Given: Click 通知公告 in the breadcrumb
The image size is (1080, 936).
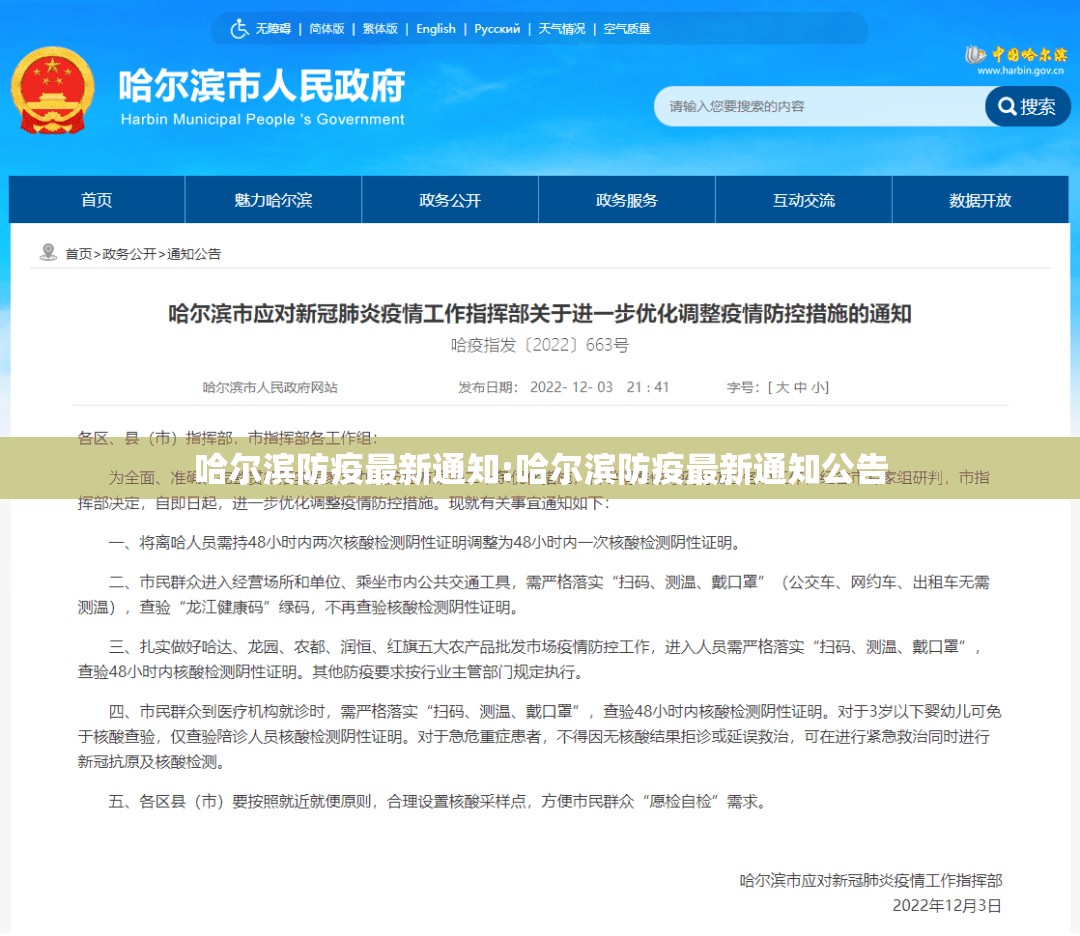Looking at the screenshot, I should pos(194,254).
